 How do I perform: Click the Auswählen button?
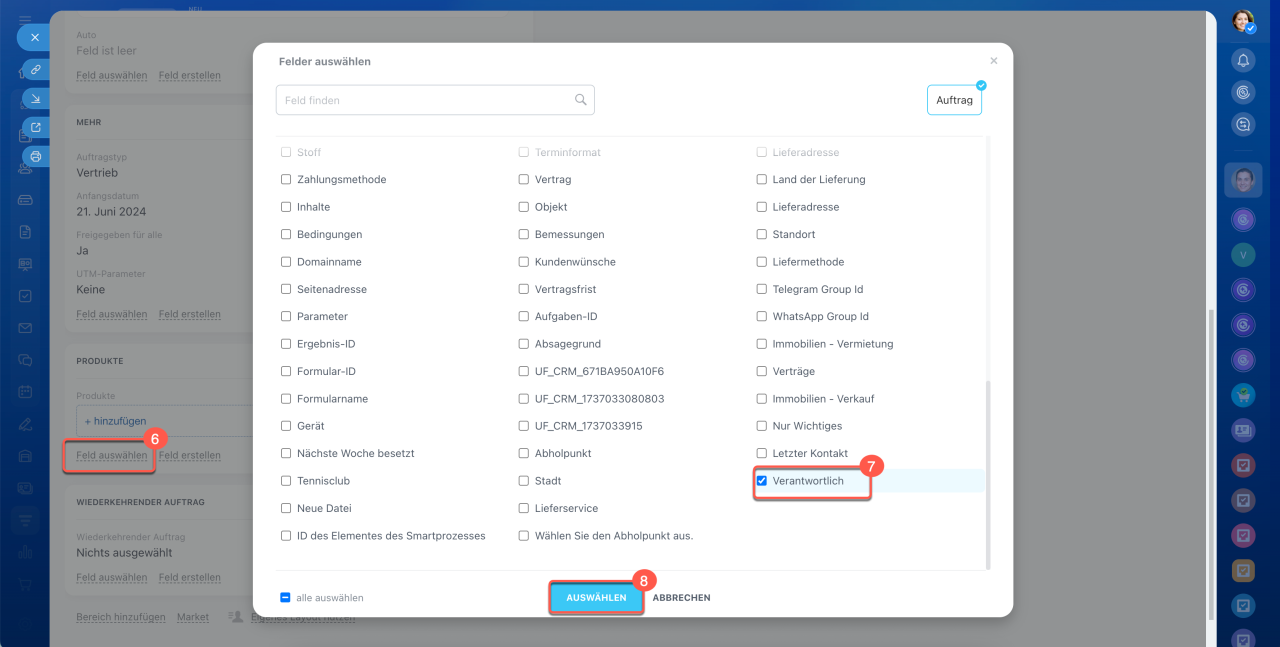click(596, 598)
